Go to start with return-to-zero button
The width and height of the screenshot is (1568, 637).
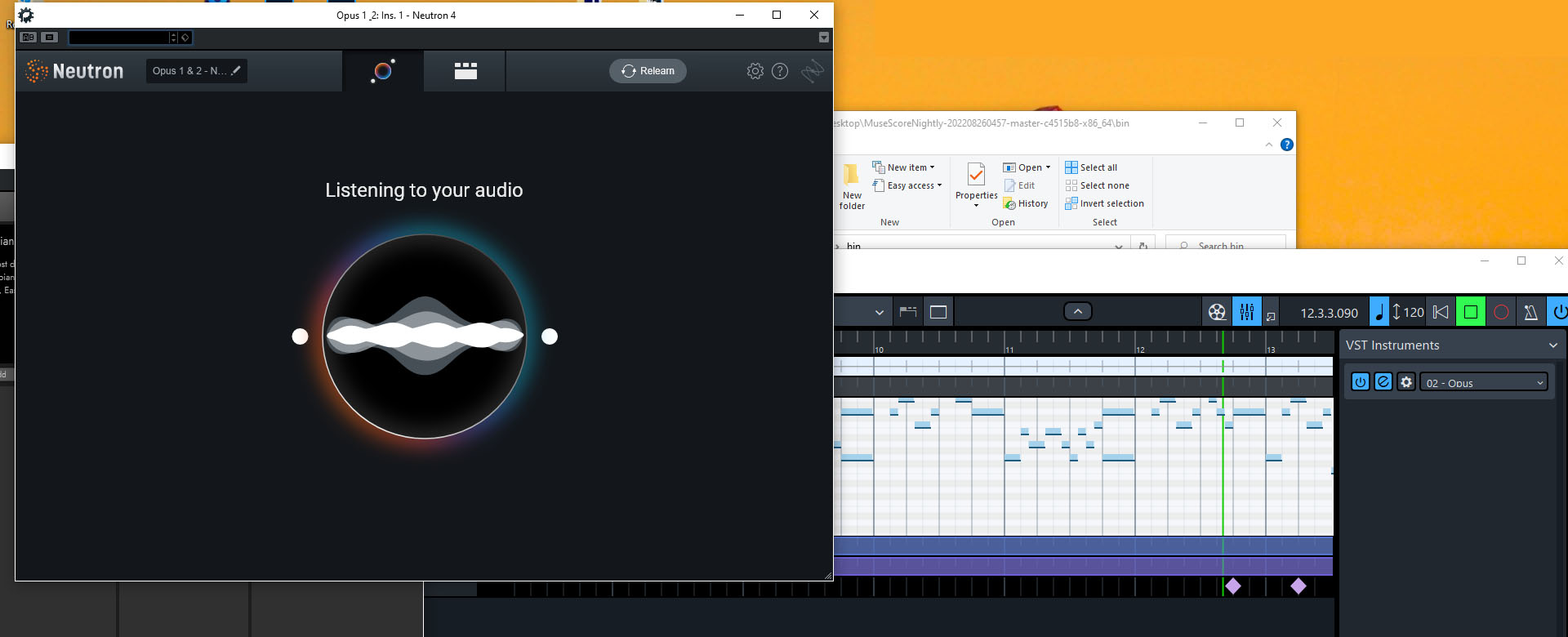tap(1441, 312)
